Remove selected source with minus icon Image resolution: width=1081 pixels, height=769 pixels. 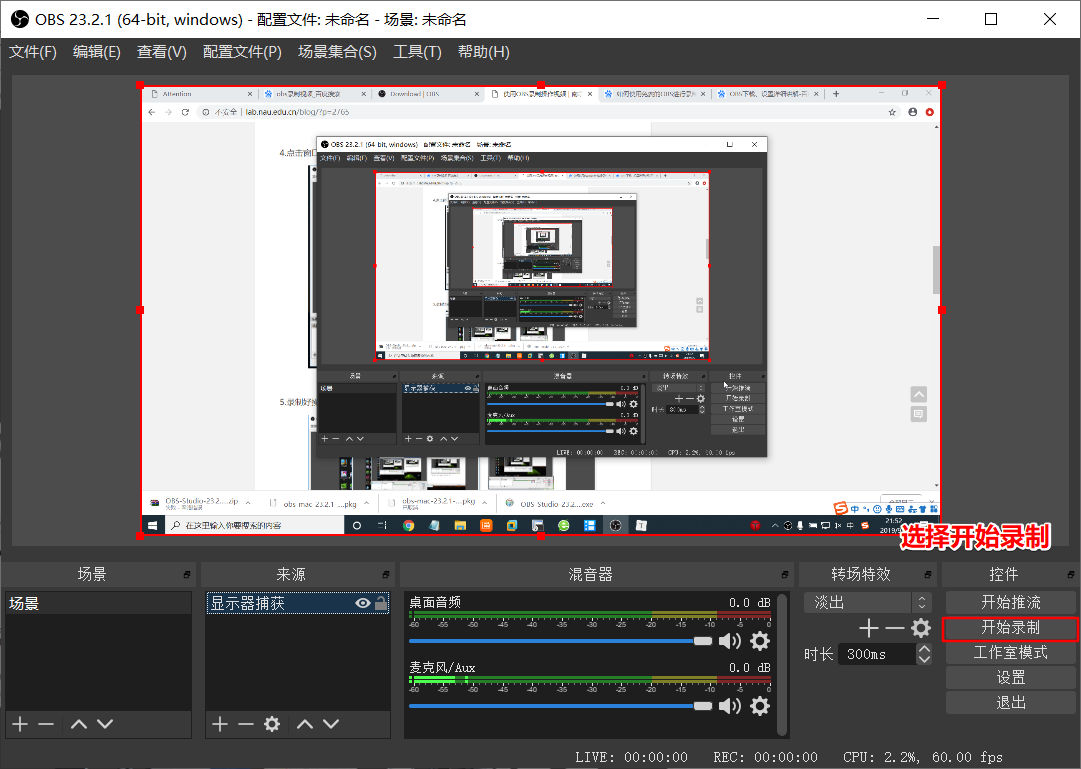[245, 724]
